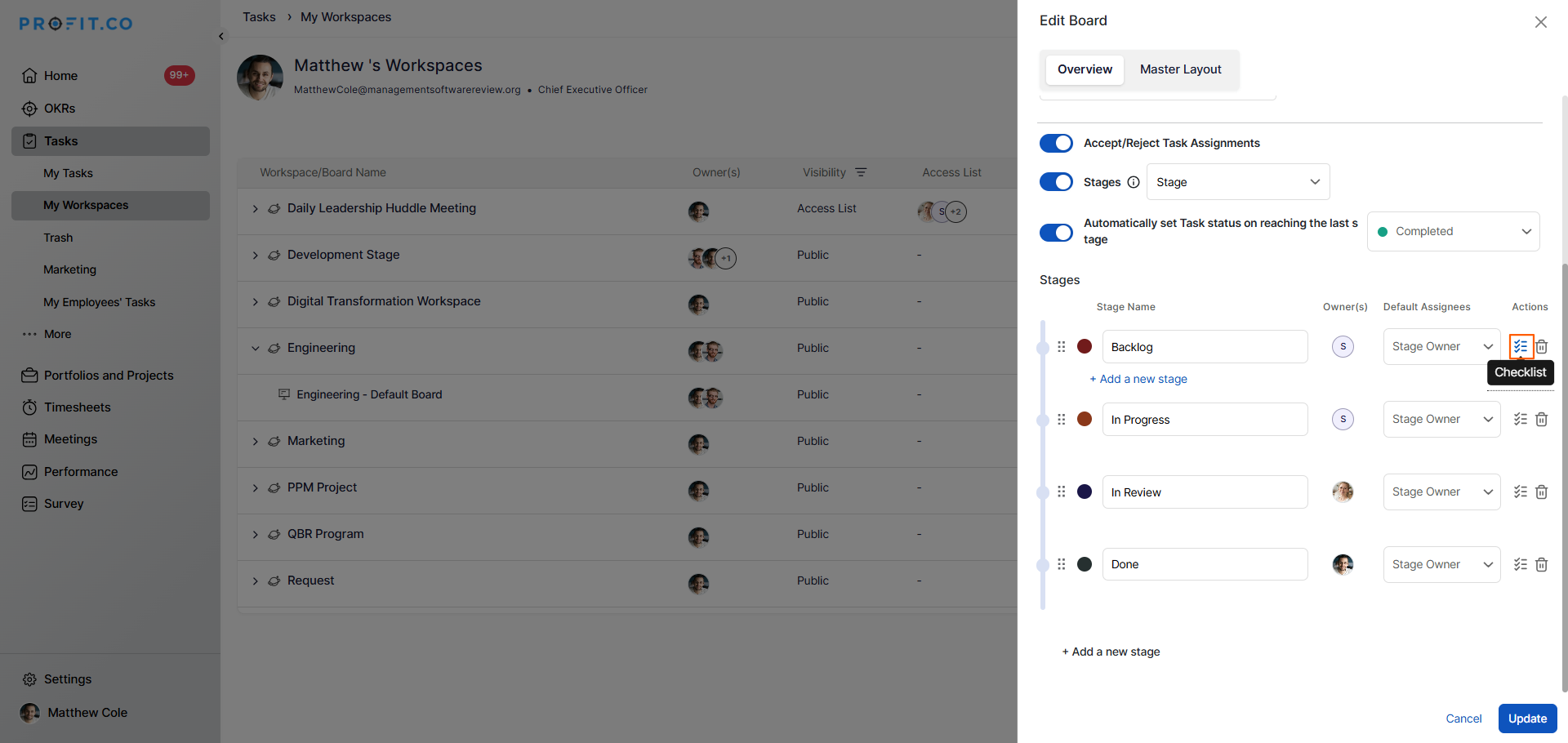This screenshot has width=1568, height=743.
Task: Select the Overview tab
Action: click(1085, 69)
